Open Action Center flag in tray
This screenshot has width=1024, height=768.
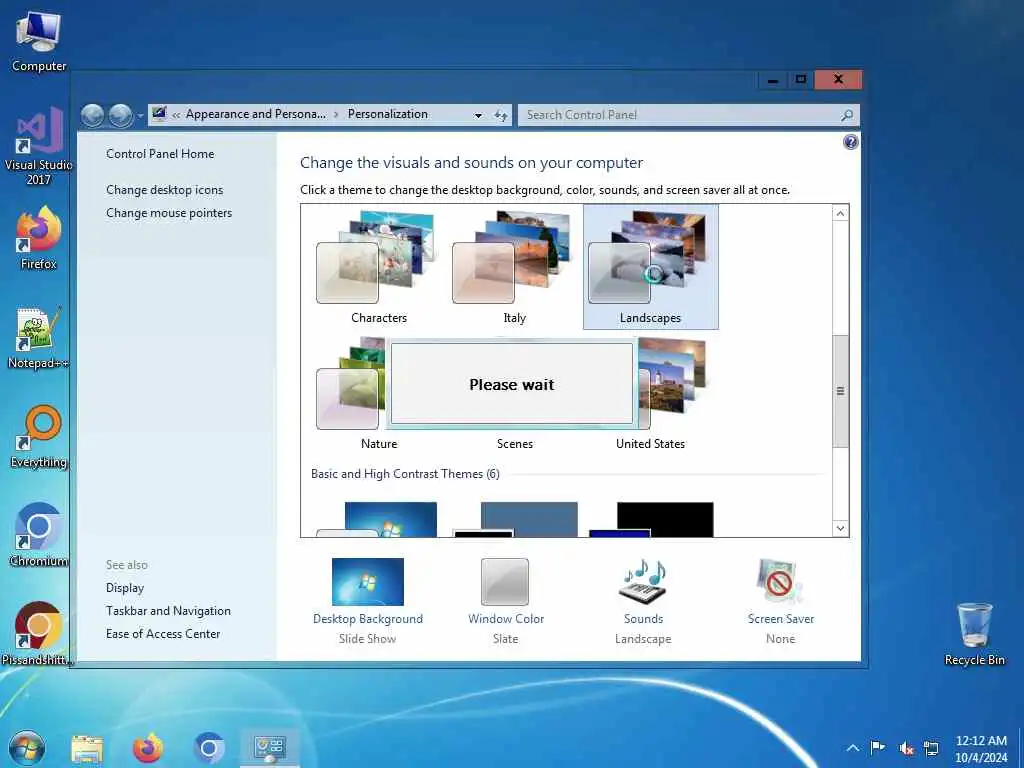pos(878,748)
